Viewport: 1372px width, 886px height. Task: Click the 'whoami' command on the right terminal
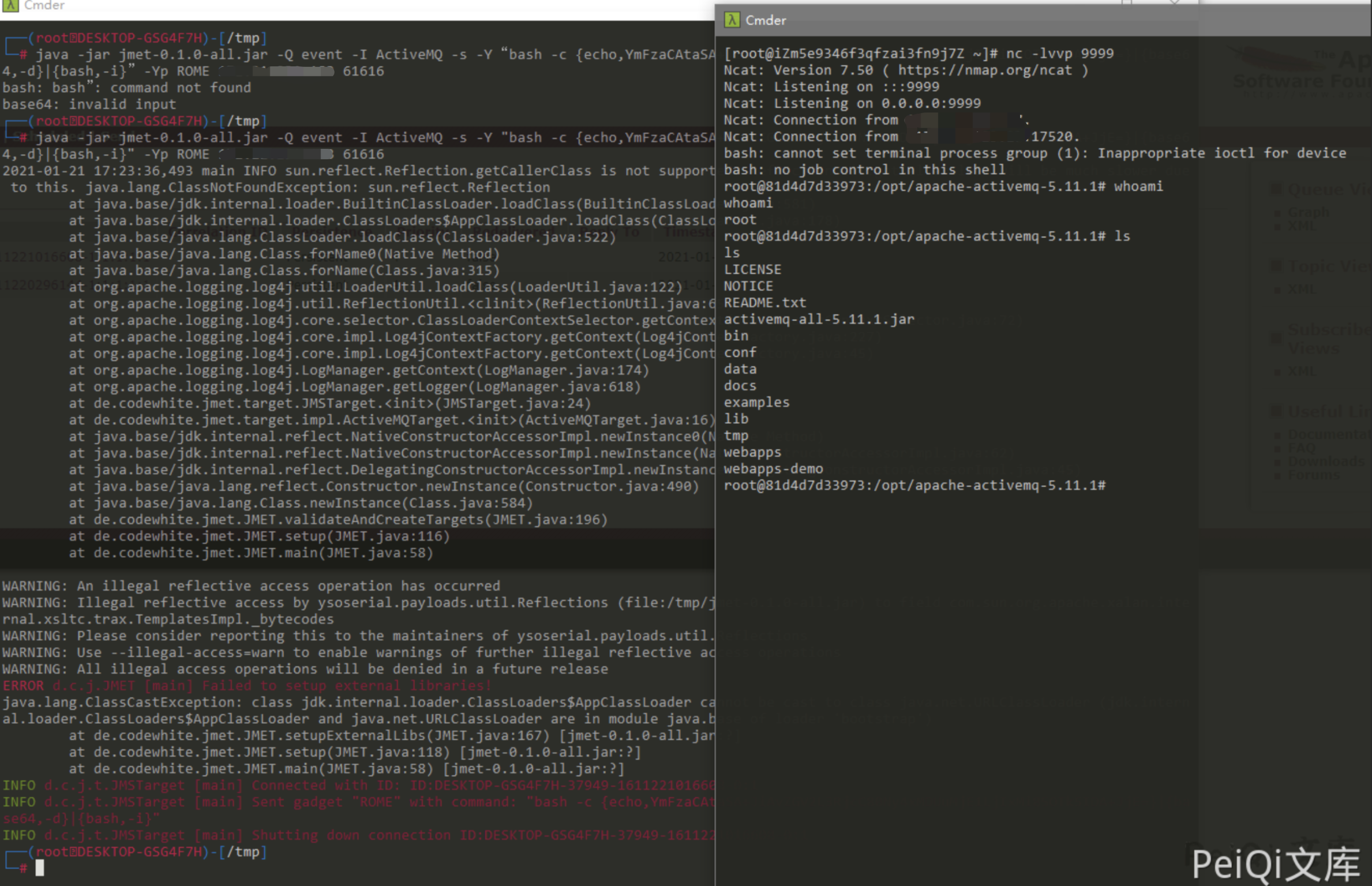coord(1138,187)
